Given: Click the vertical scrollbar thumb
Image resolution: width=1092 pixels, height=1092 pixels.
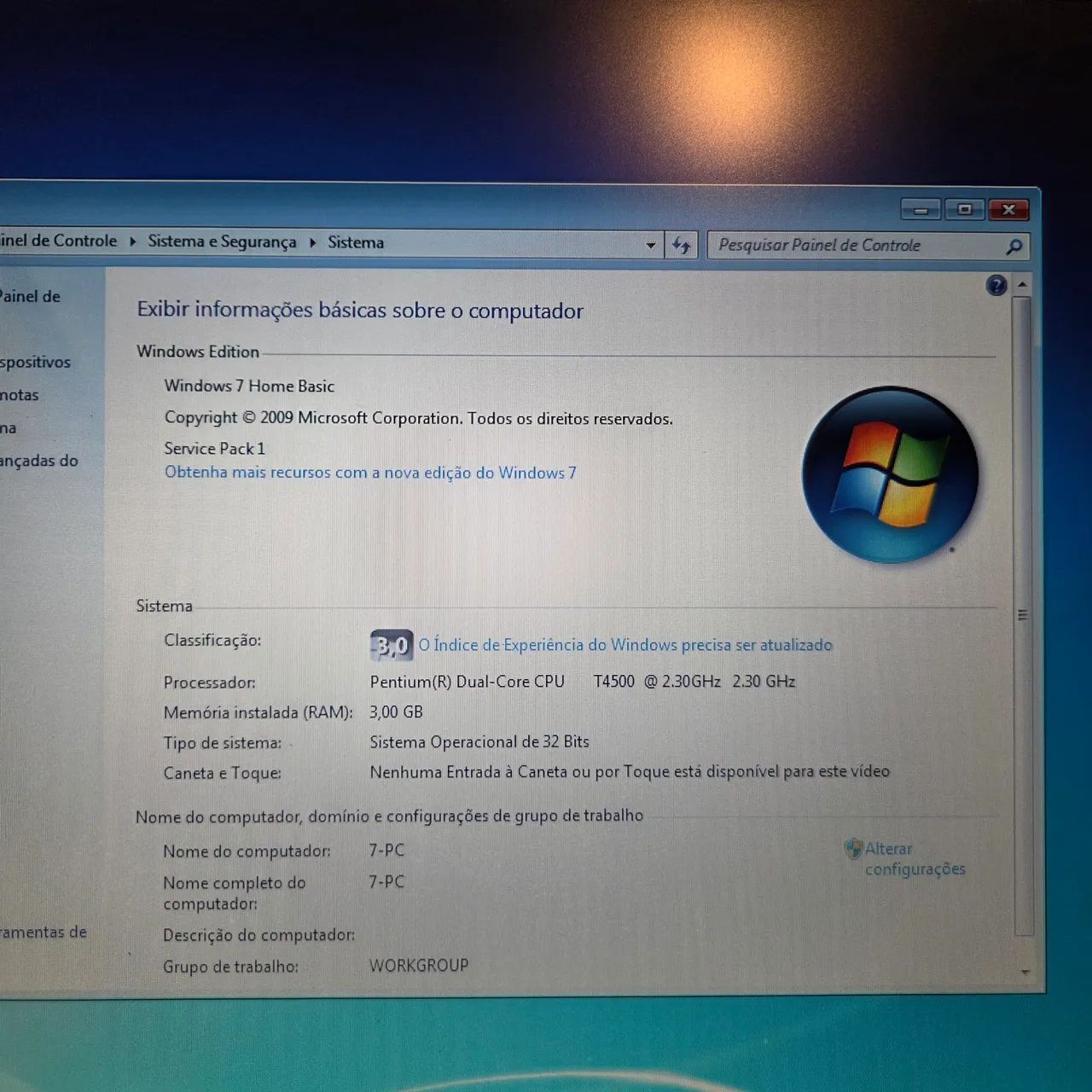Looking at the screenshot, I should coord(1022,614).
